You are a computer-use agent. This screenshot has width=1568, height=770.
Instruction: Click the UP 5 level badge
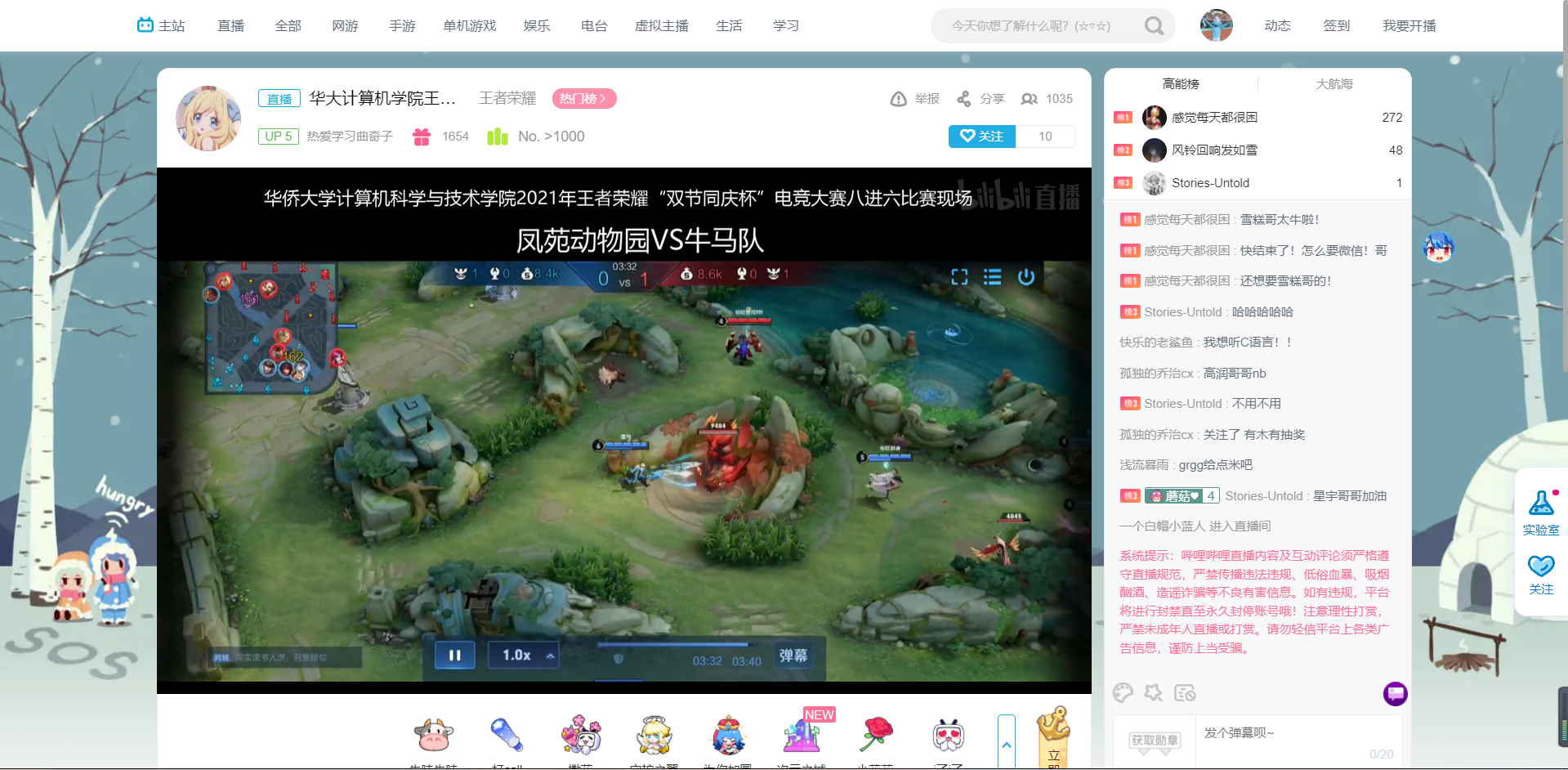[x=279, y=137]
